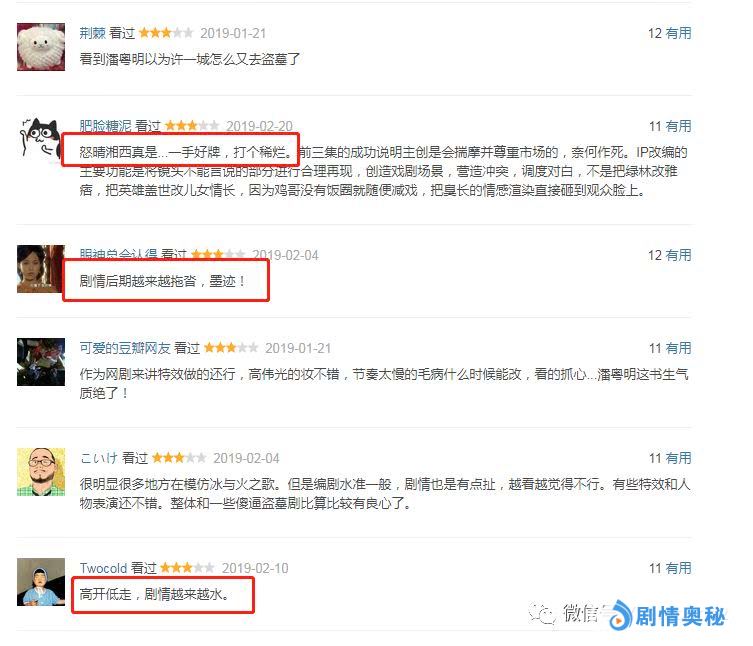Visit 可爱的豆瓣网友's profile link

point(125,348)
